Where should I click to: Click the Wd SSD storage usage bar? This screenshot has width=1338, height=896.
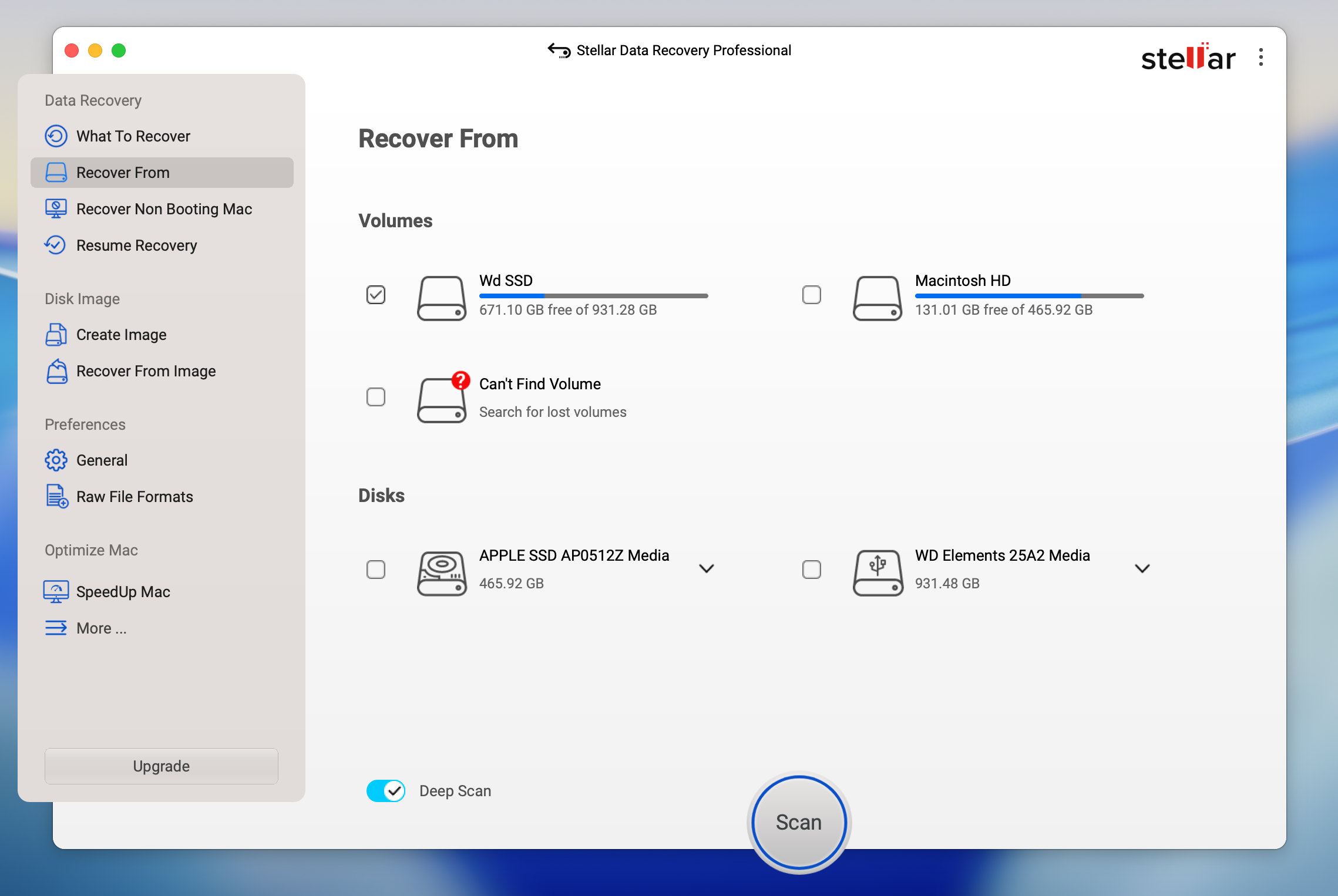coord(593,296)
